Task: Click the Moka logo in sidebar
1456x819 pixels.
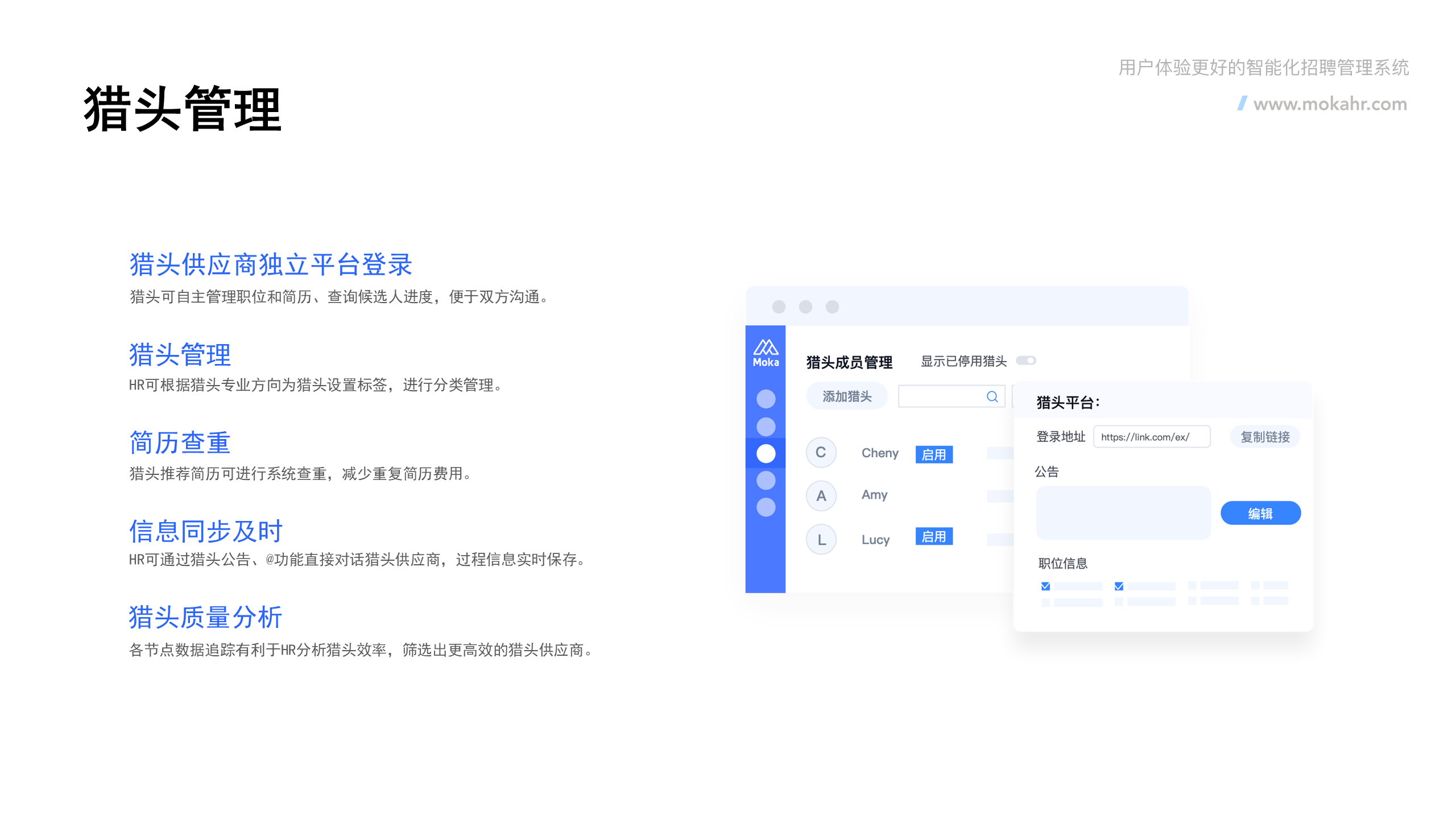Action: pos(766,353)
